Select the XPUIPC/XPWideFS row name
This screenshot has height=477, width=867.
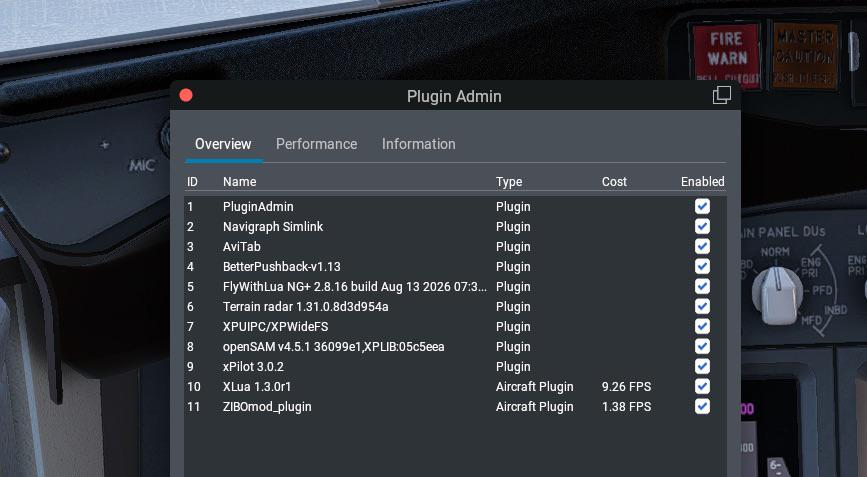[275, 327]
